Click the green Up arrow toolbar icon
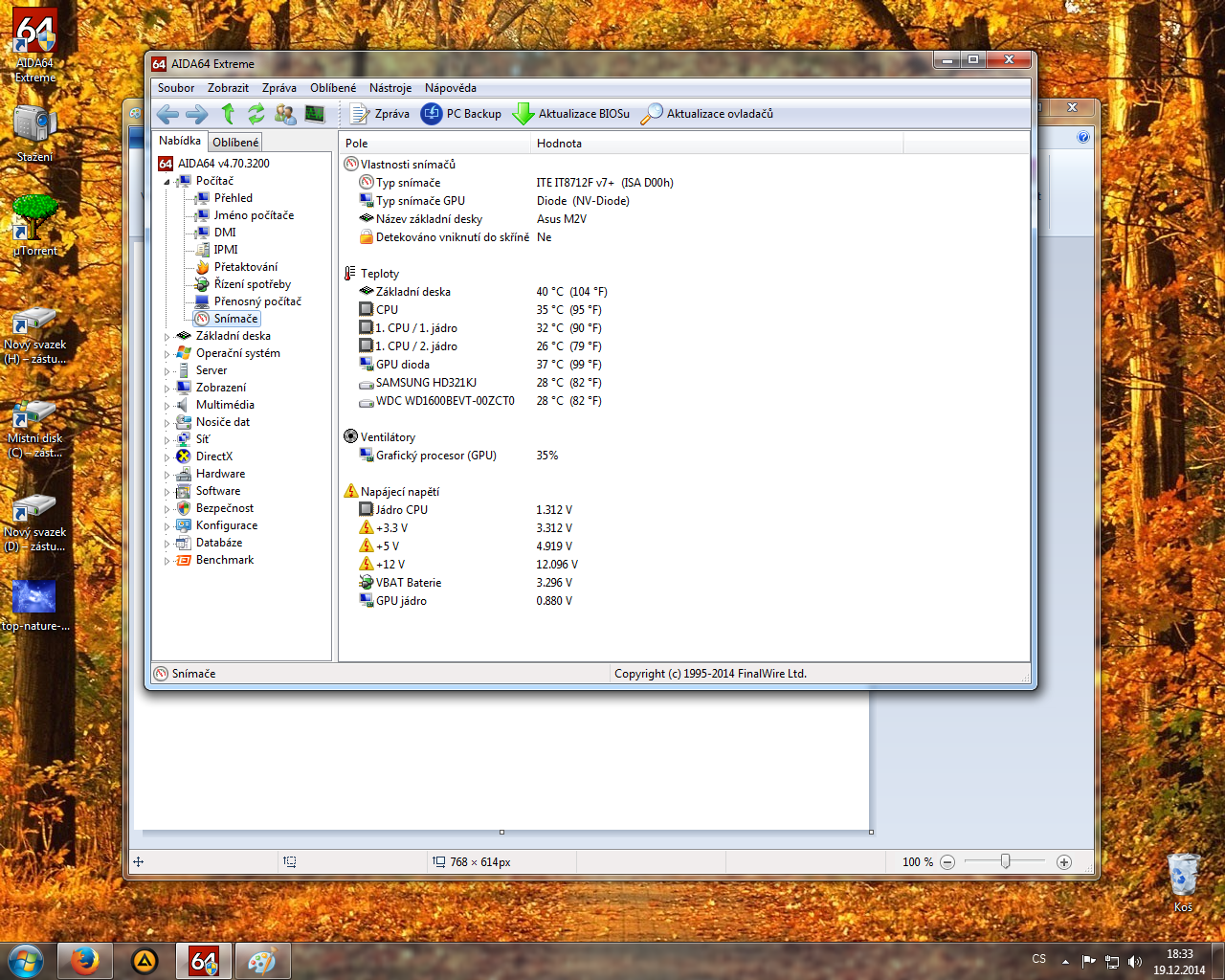This screenshot has height=980, width=1225. point(228,114)
